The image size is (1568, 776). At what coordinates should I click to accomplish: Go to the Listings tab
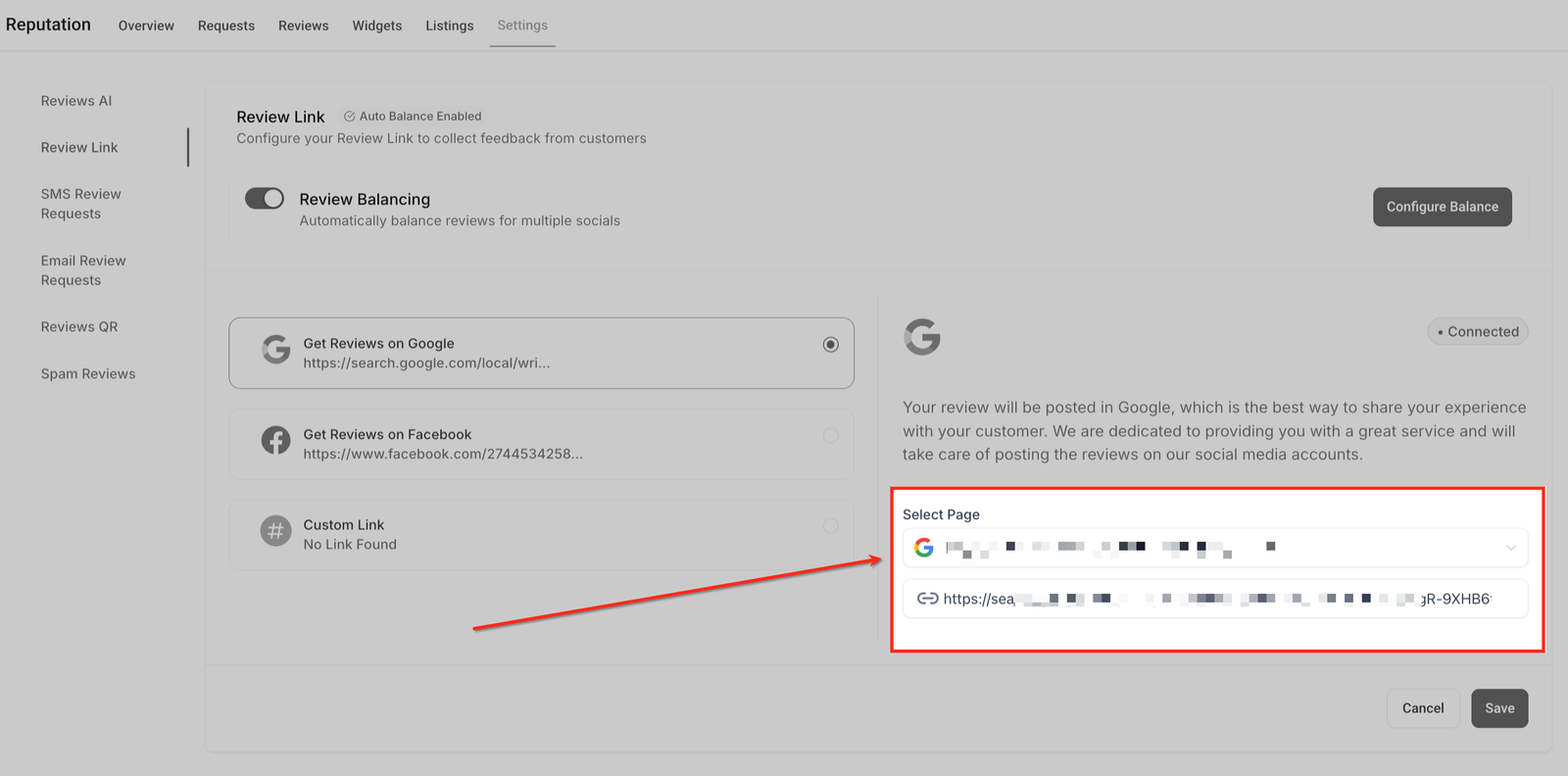[449, 25]
